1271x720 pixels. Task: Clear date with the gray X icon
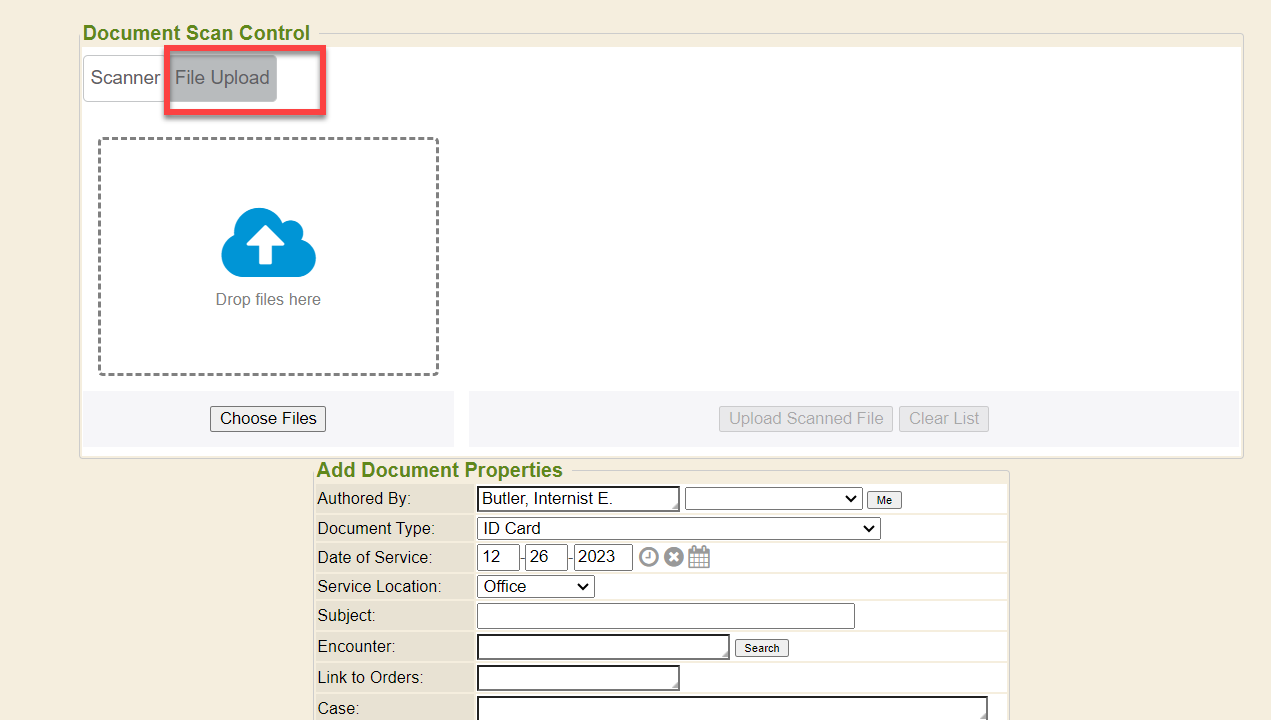(x=674, y=557)
